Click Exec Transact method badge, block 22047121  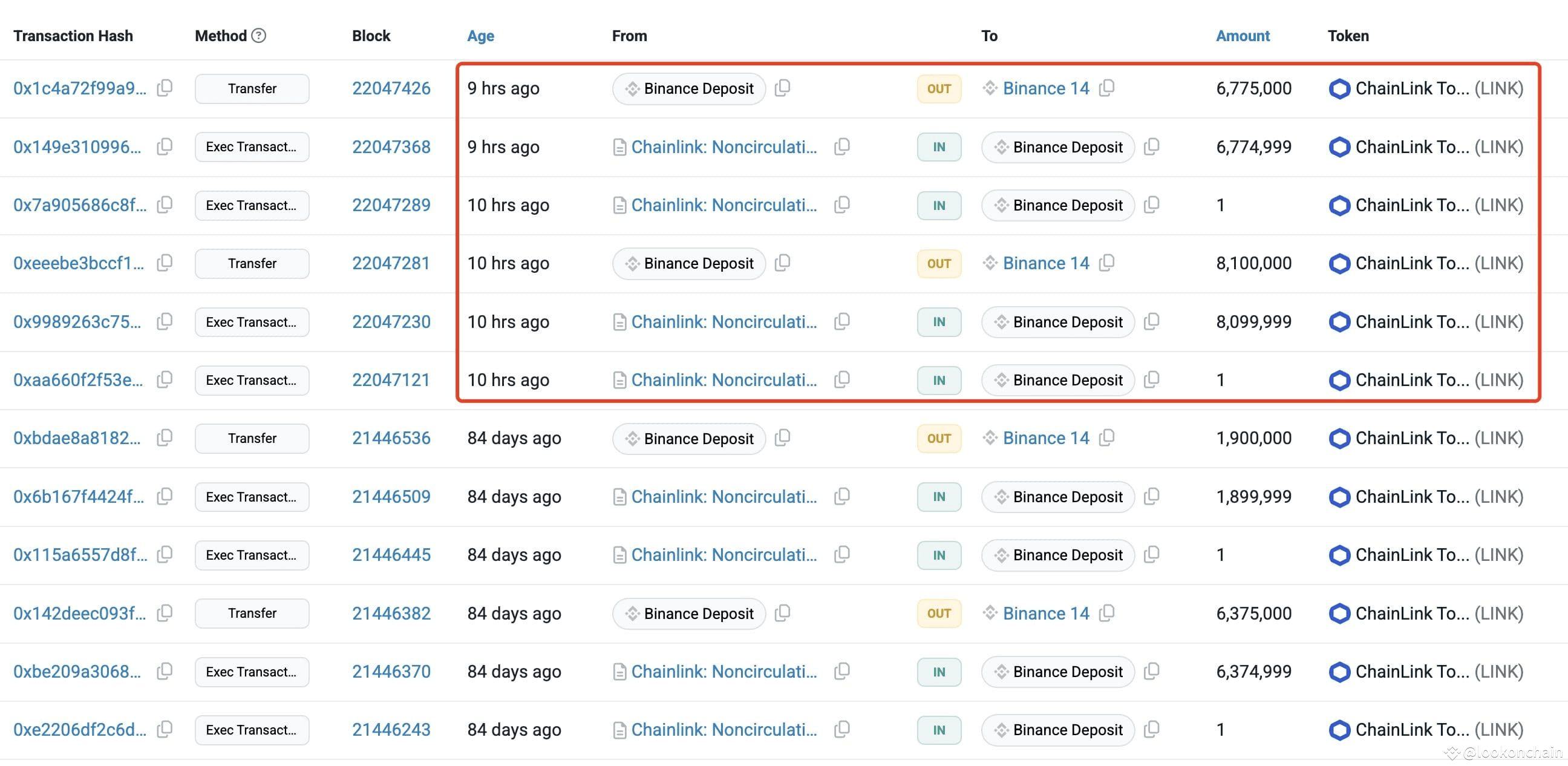tap(252, 381)
